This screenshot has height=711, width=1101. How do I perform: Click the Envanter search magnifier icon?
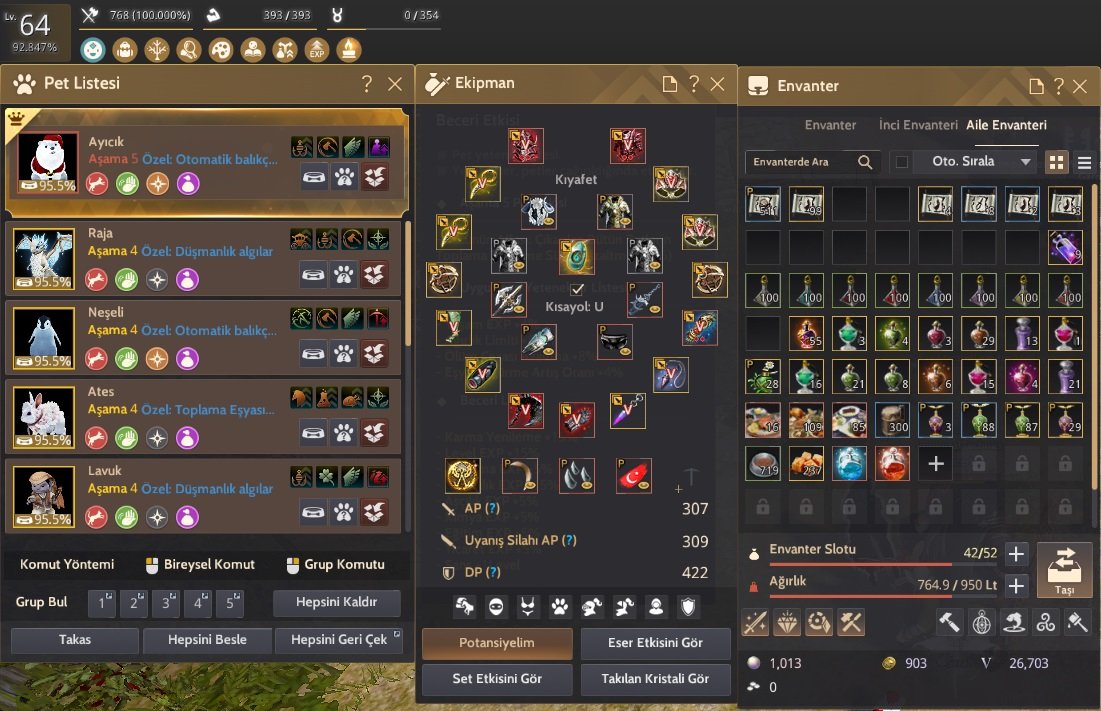pos(865,162)
